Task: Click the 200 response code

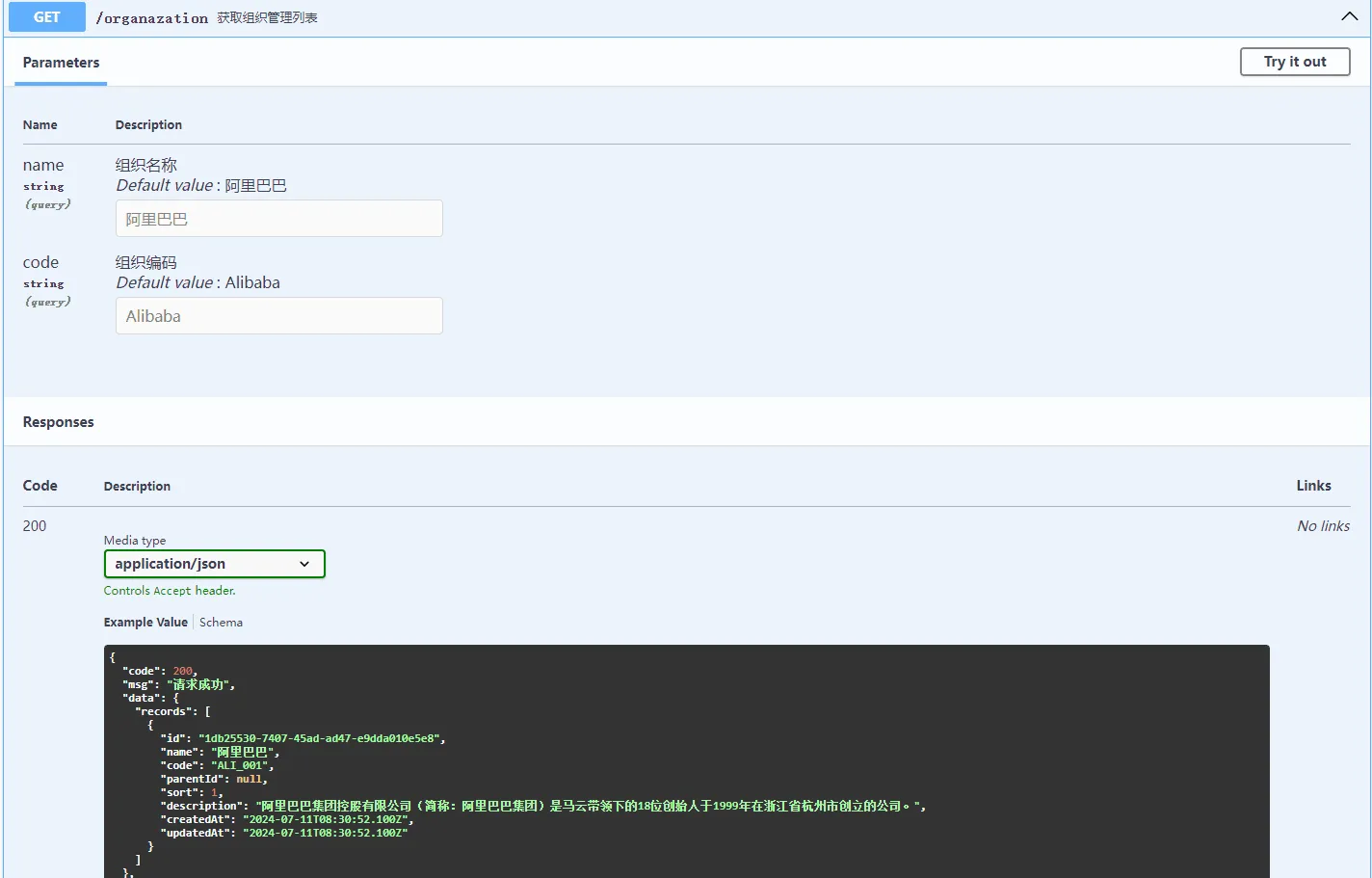Action: coord(35,526)
